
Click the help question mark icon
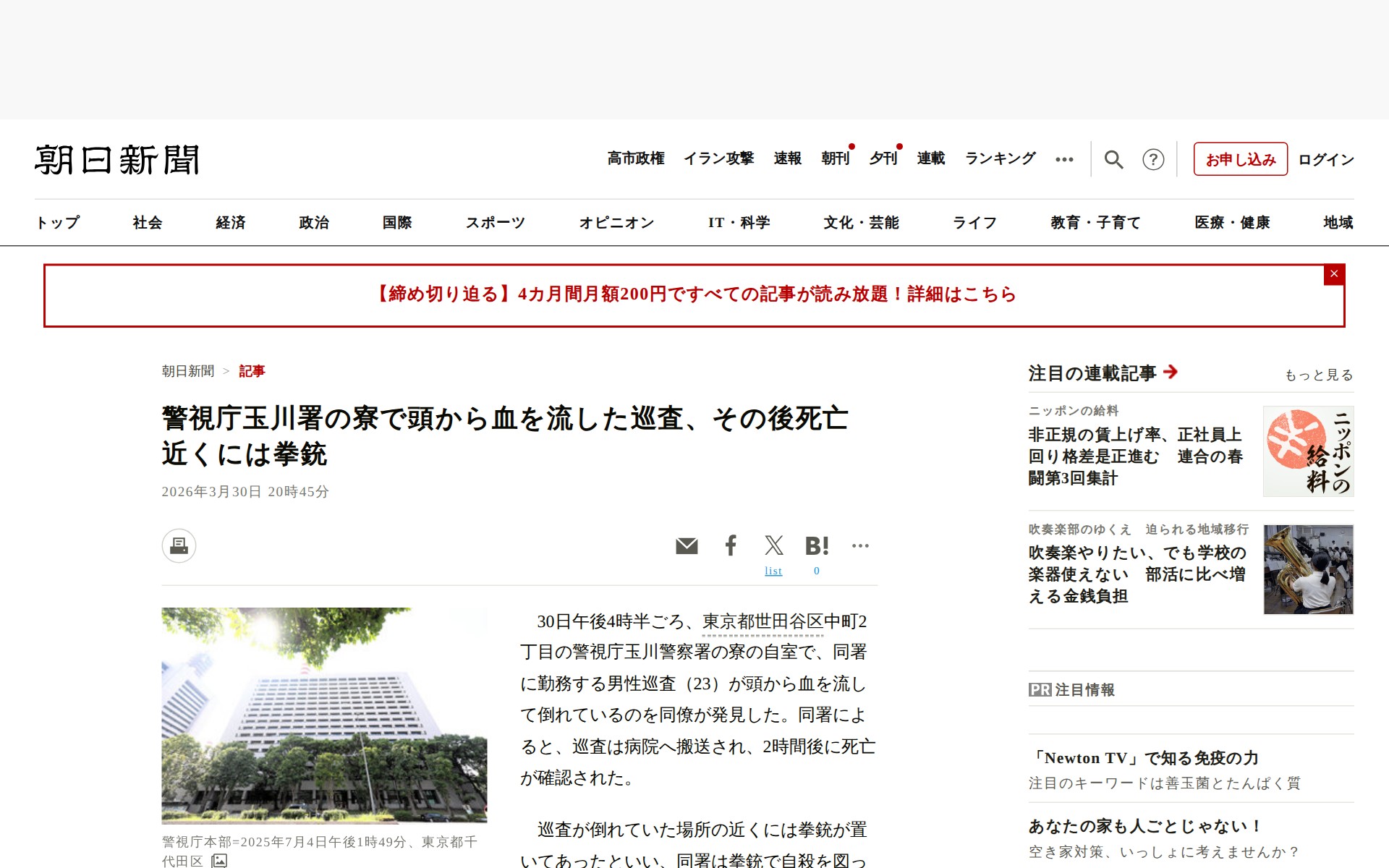pyautogui.click(x=1153, y=159)
